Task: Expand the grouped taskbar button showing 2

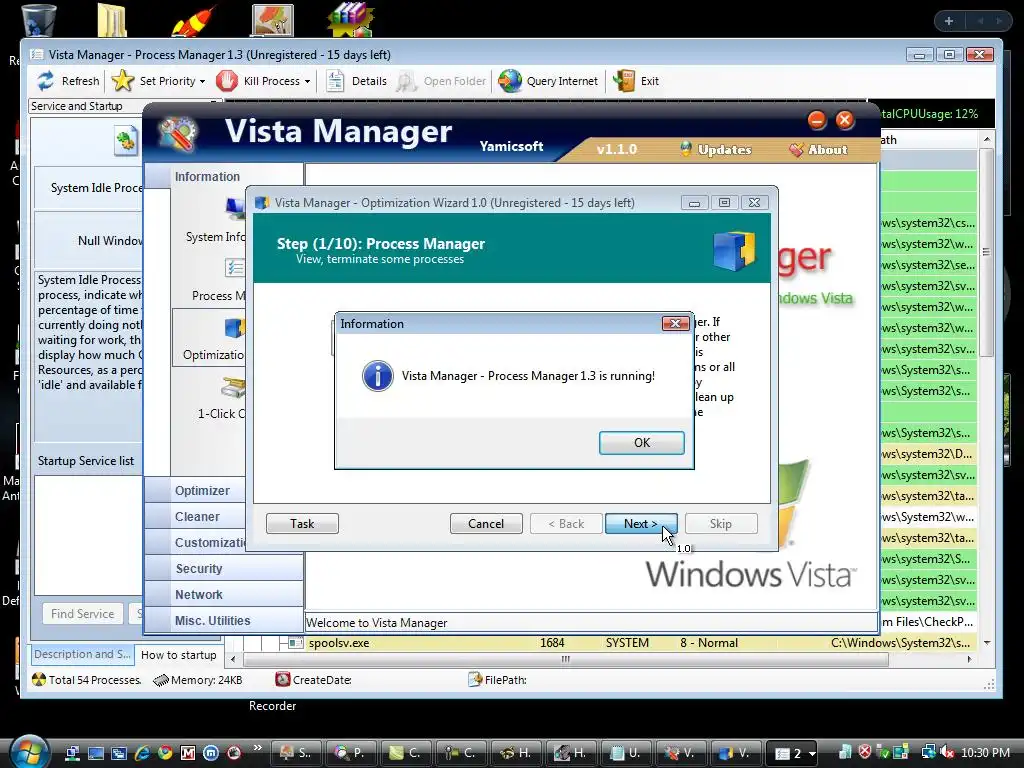Action: pyautogui.click(x=791, y=753)
